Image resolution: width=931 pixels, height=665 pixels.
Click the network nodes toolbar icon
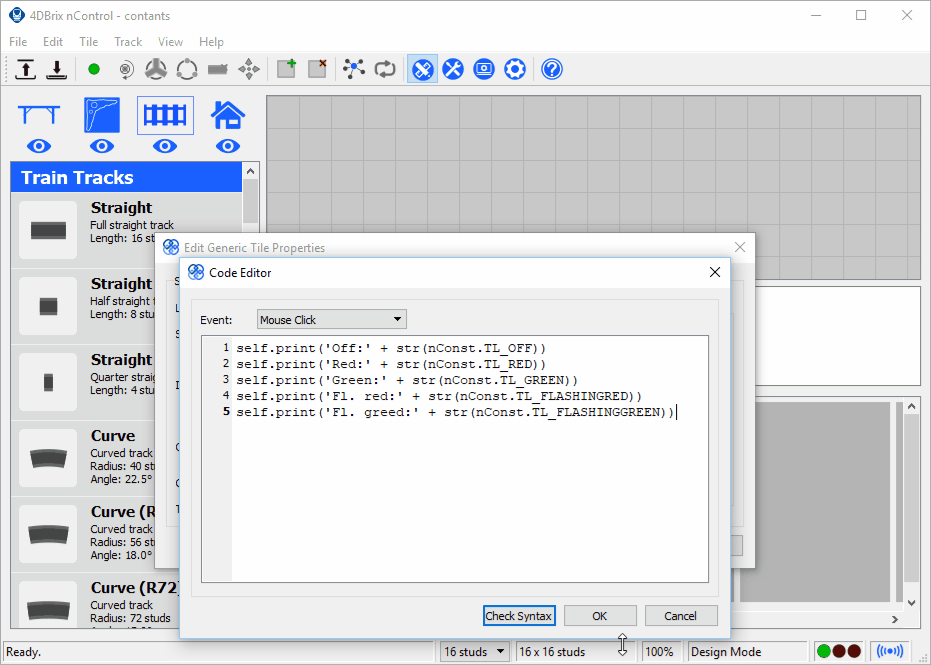[x=354, y=69]
